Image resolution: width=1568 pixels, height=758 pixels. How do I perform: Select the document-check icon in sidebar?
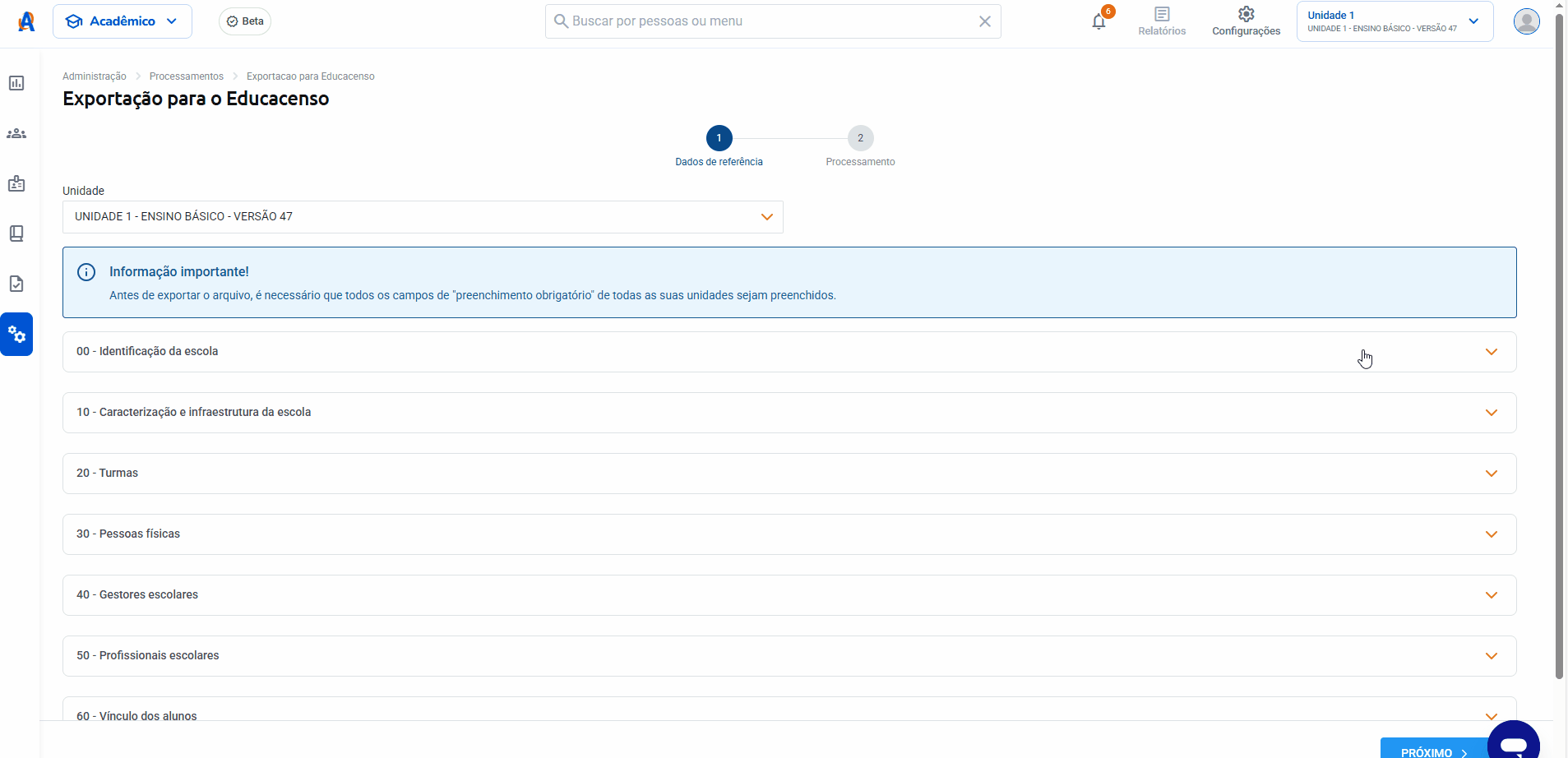pyautogui.click(x=16, y=284)
